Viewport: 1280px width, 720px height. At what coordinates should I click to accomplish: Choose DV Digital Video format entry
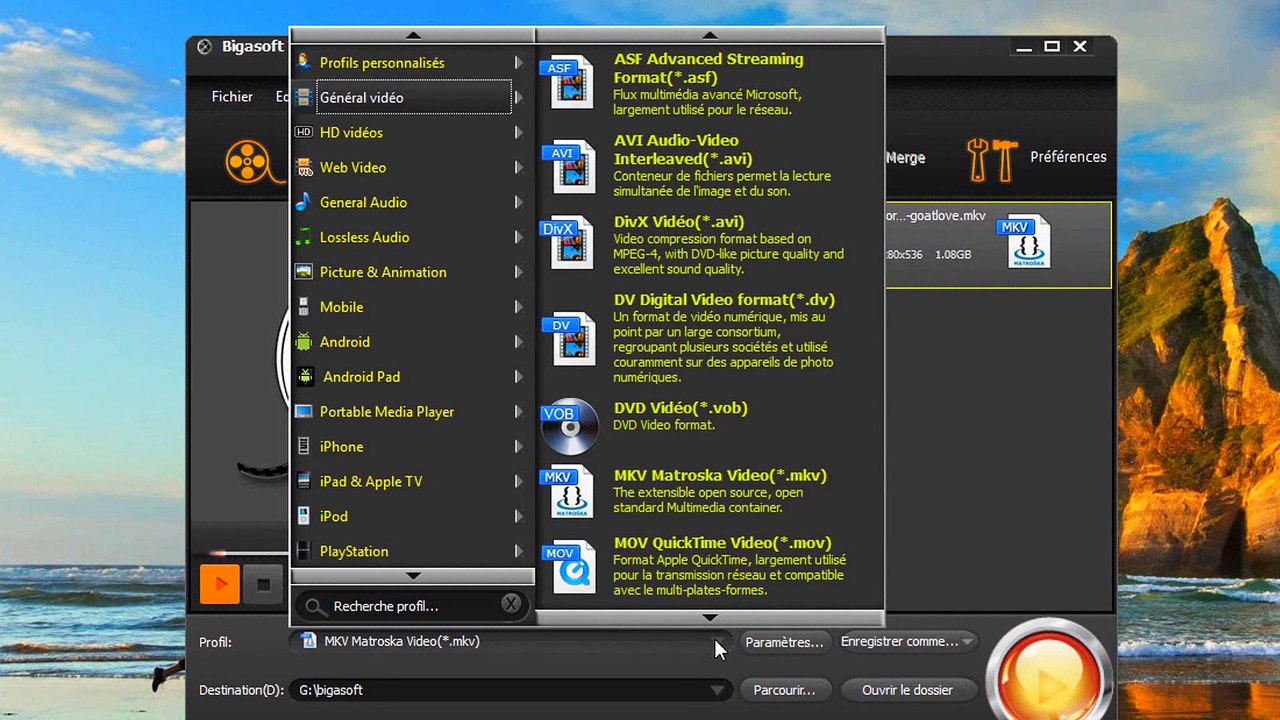coord(710,339)
